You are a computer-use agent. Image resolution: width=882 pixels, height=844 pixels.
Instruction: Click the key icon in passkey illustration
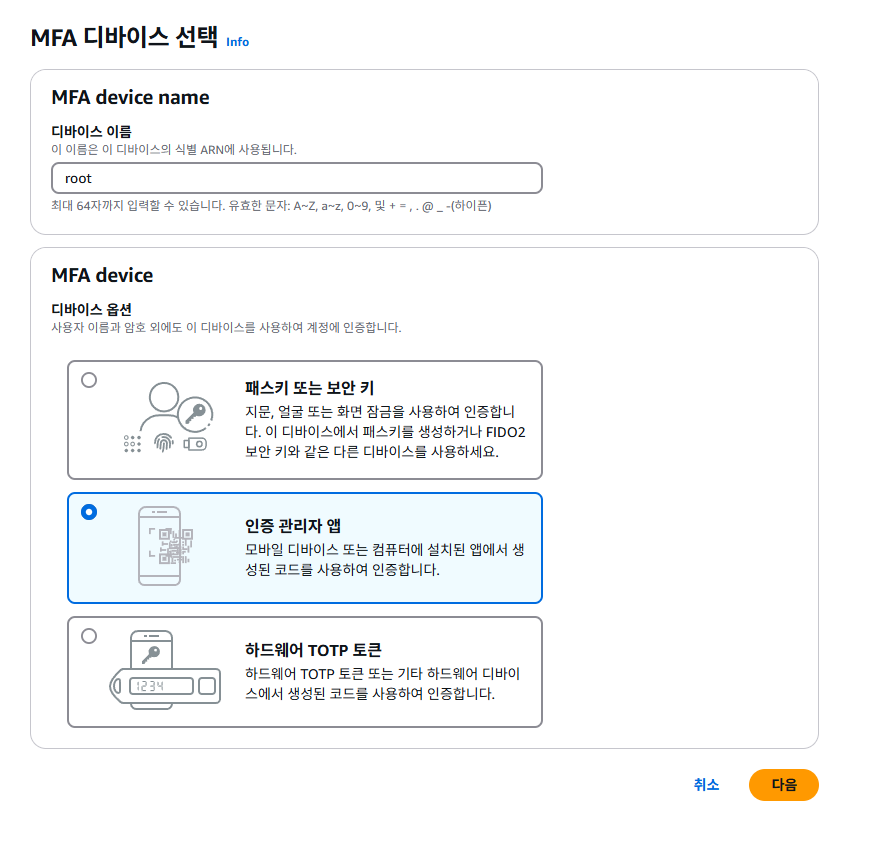point(195,412)
